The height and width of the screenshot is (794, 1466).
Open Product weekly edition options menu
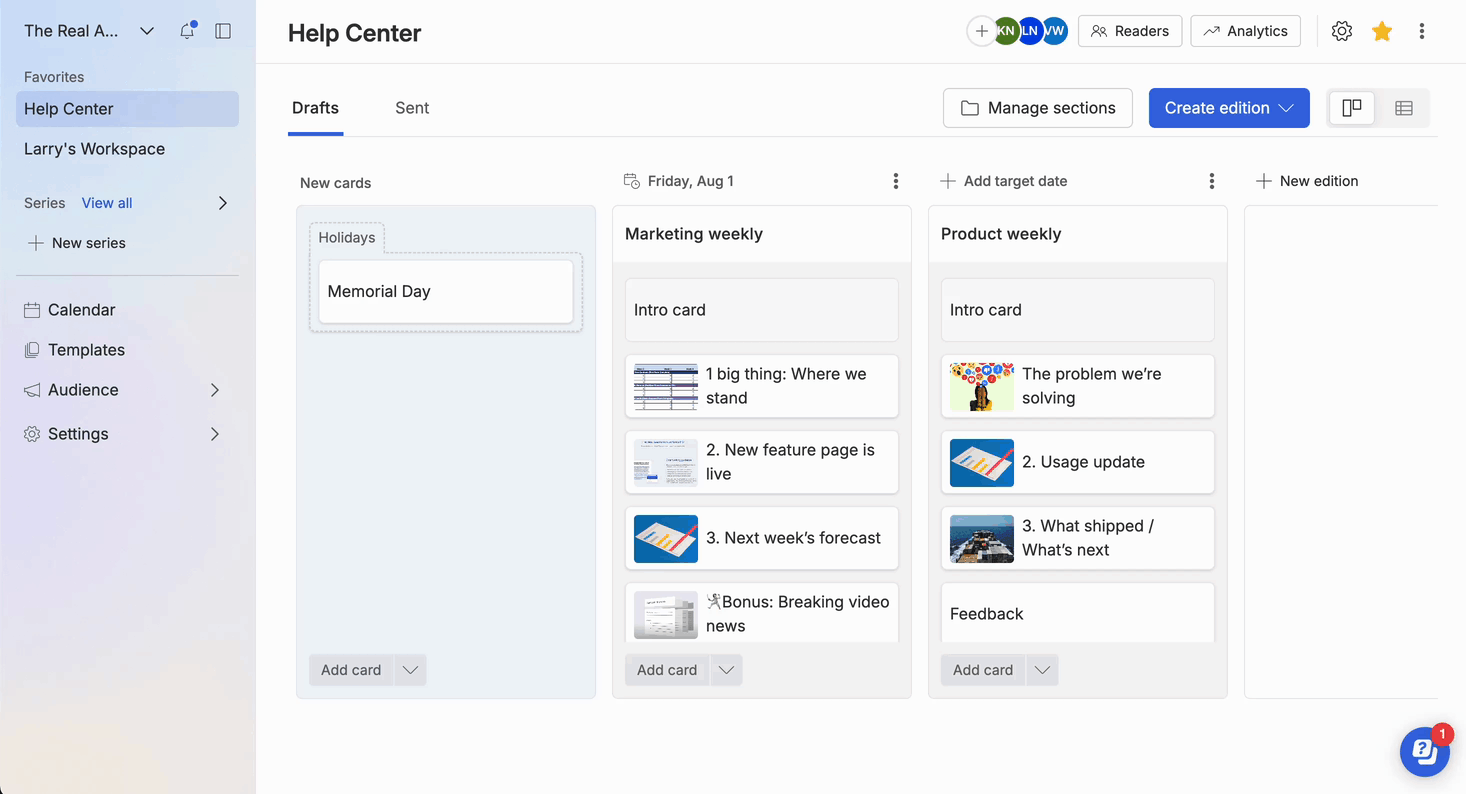[x=1212, y=181]
